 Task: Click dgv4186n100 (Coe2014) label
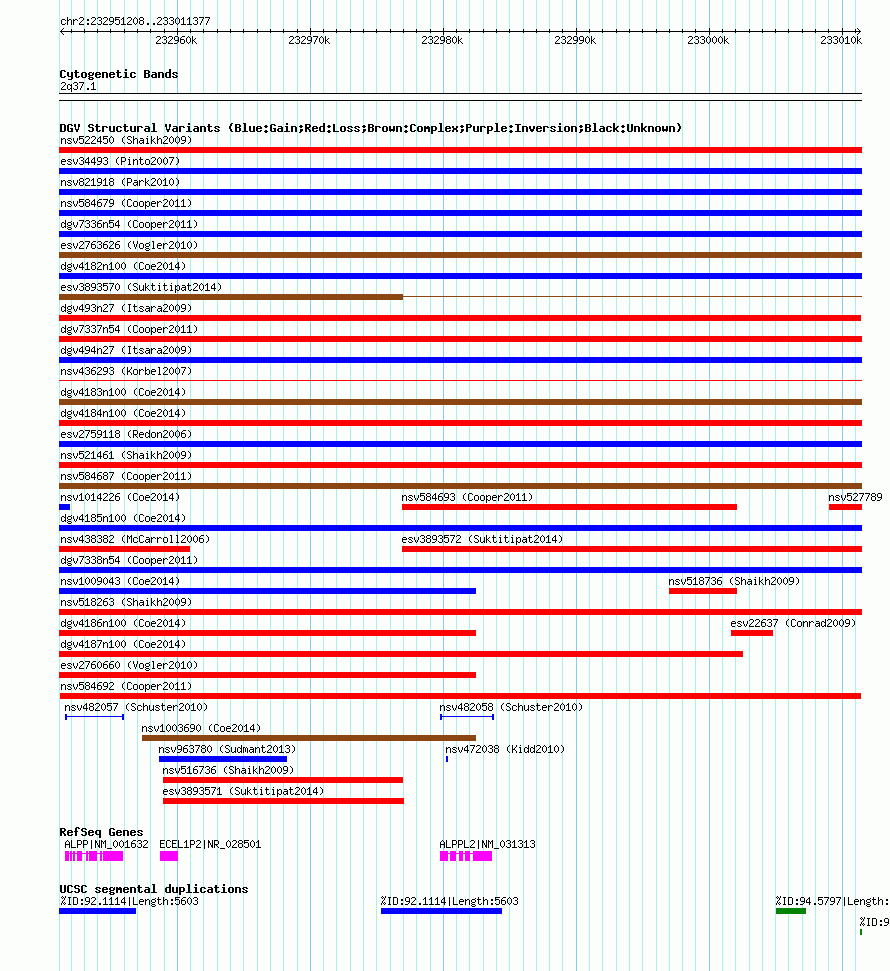pos(123,624)
